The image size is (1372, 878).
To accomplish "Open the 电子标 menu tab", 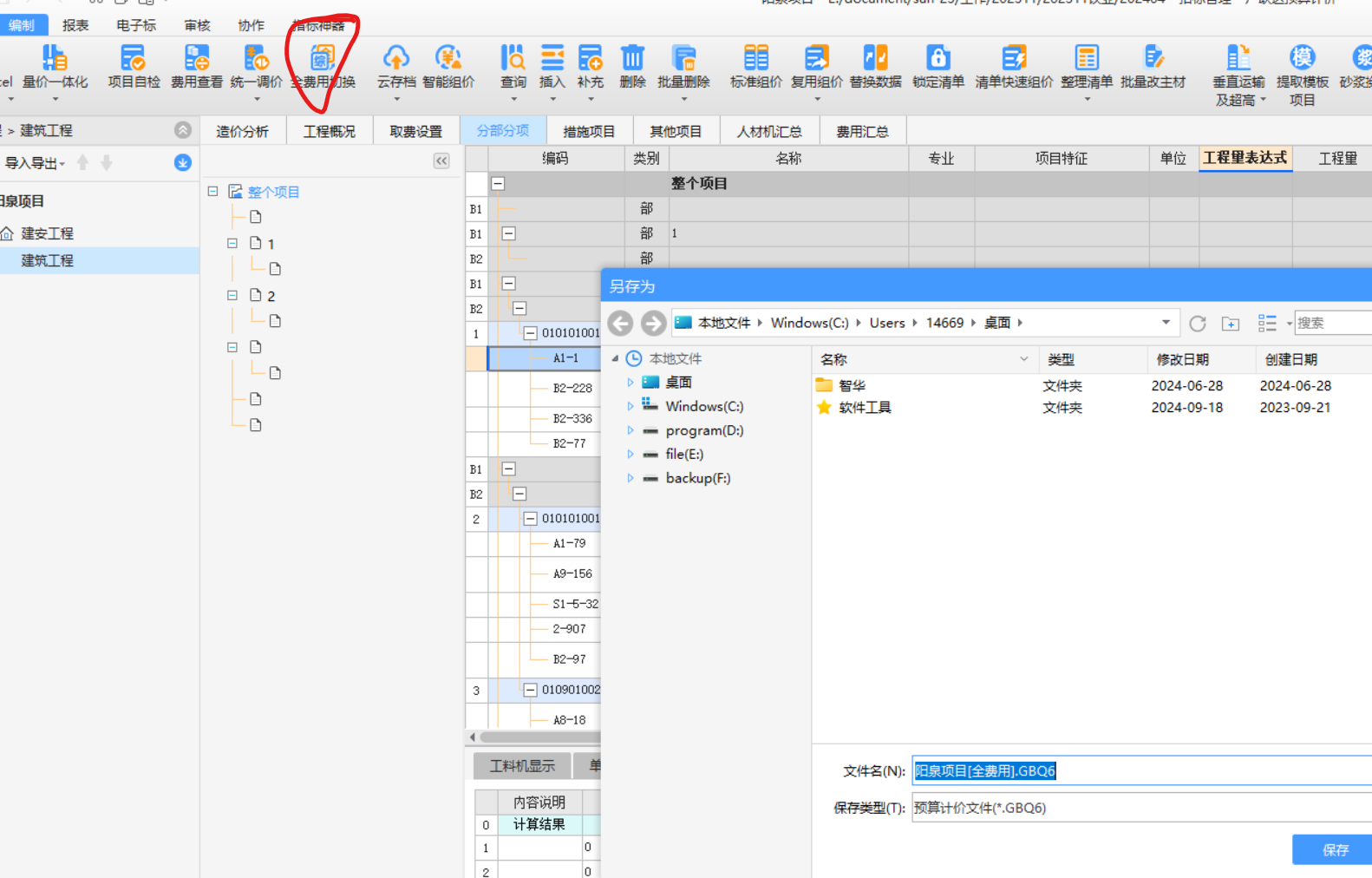I will [136, 25].
